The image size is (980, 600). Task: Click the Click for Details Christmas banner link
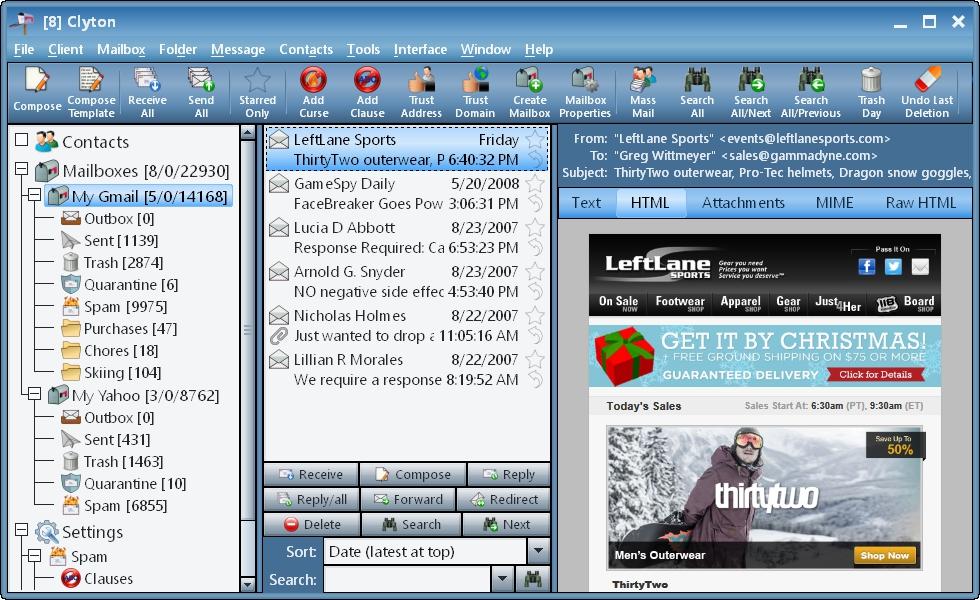(875, 374)
